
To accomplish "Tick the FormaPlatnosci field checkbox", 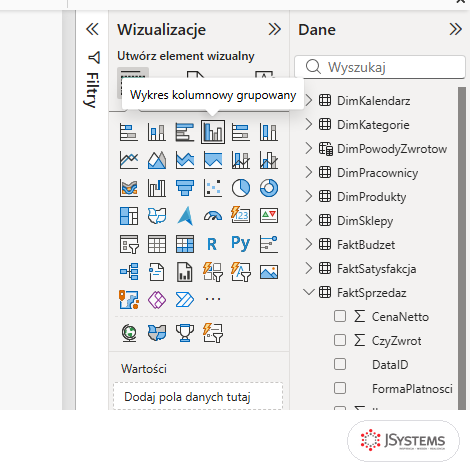I will [x=340, y=388].
